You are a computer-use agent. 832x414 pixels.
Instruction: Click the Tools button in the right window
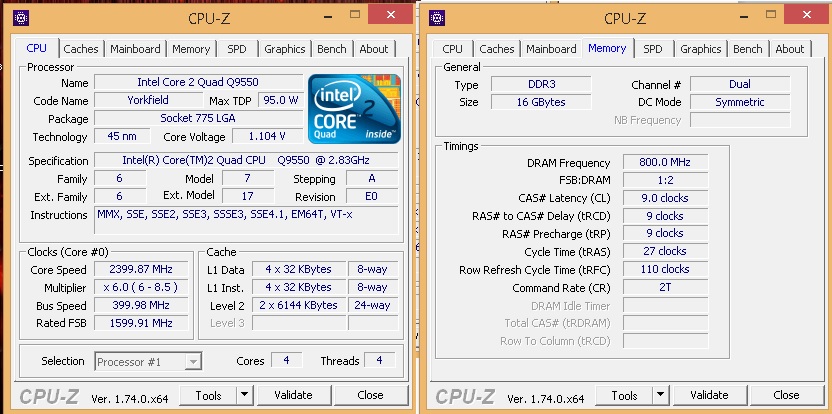[624, 396]
